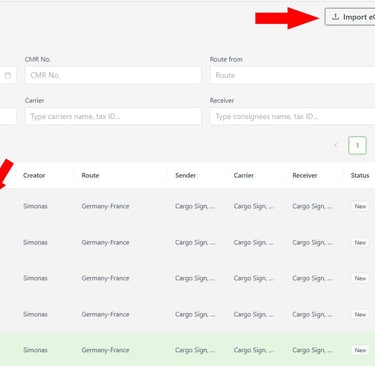
Task: Click the Sender column header
Action: [186, 175]
